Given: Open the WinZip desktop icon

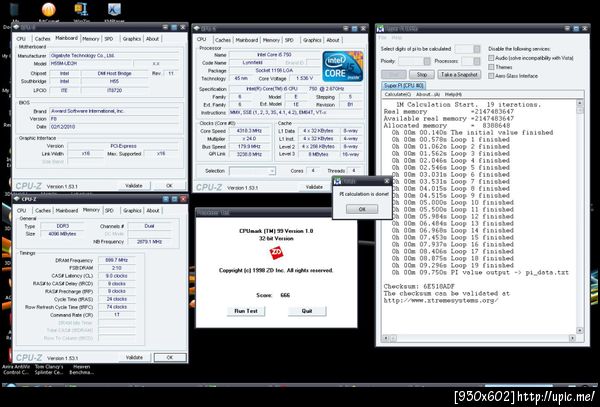Looking at the screenshot, I should click(82, 11).
